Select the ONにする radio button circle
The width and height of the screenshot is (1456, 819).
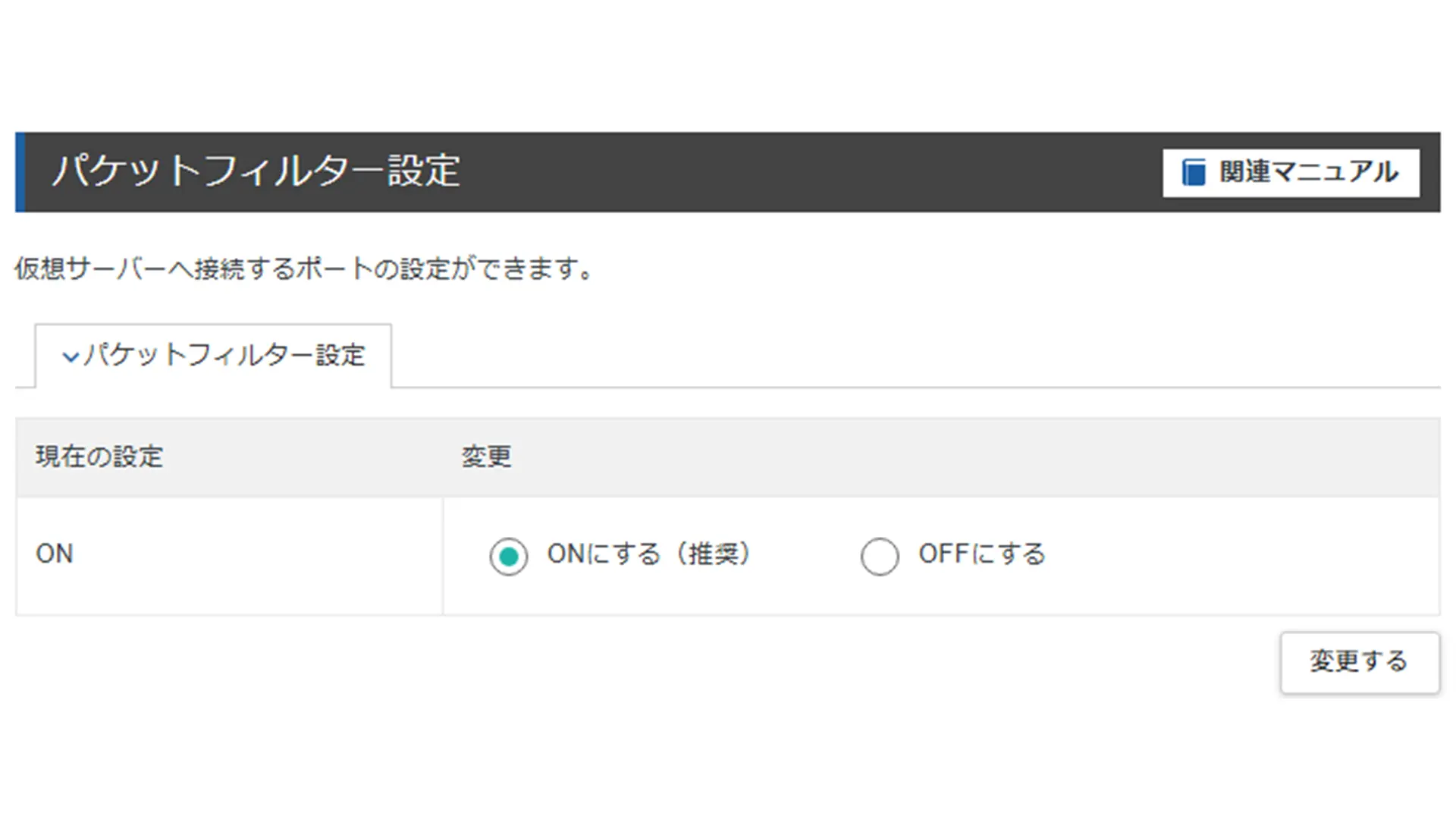[x=509, y=557]
